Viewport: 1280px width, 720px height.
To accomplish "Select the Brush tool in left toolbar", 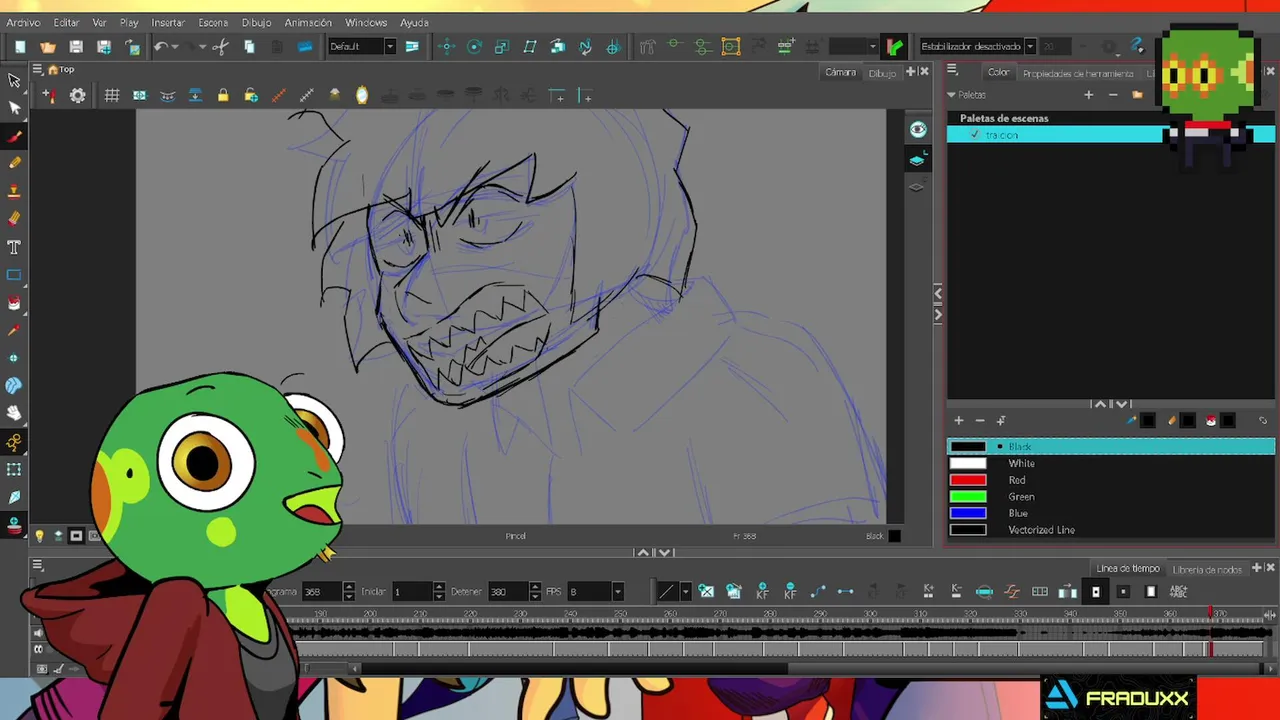I will (x=14, y=136).
